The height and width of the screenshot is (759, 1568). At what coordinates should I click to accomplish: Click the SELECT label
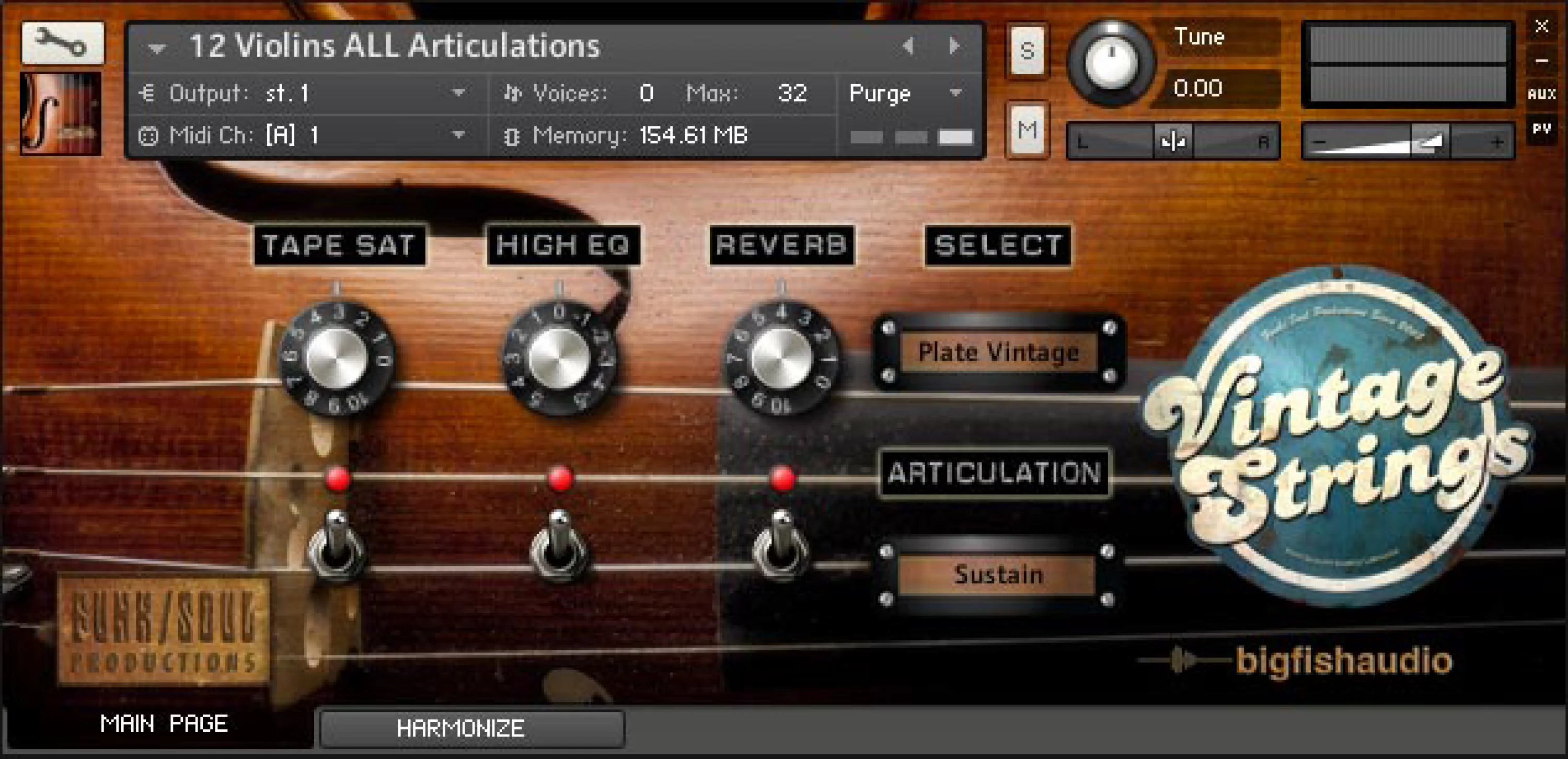point(998,245)
